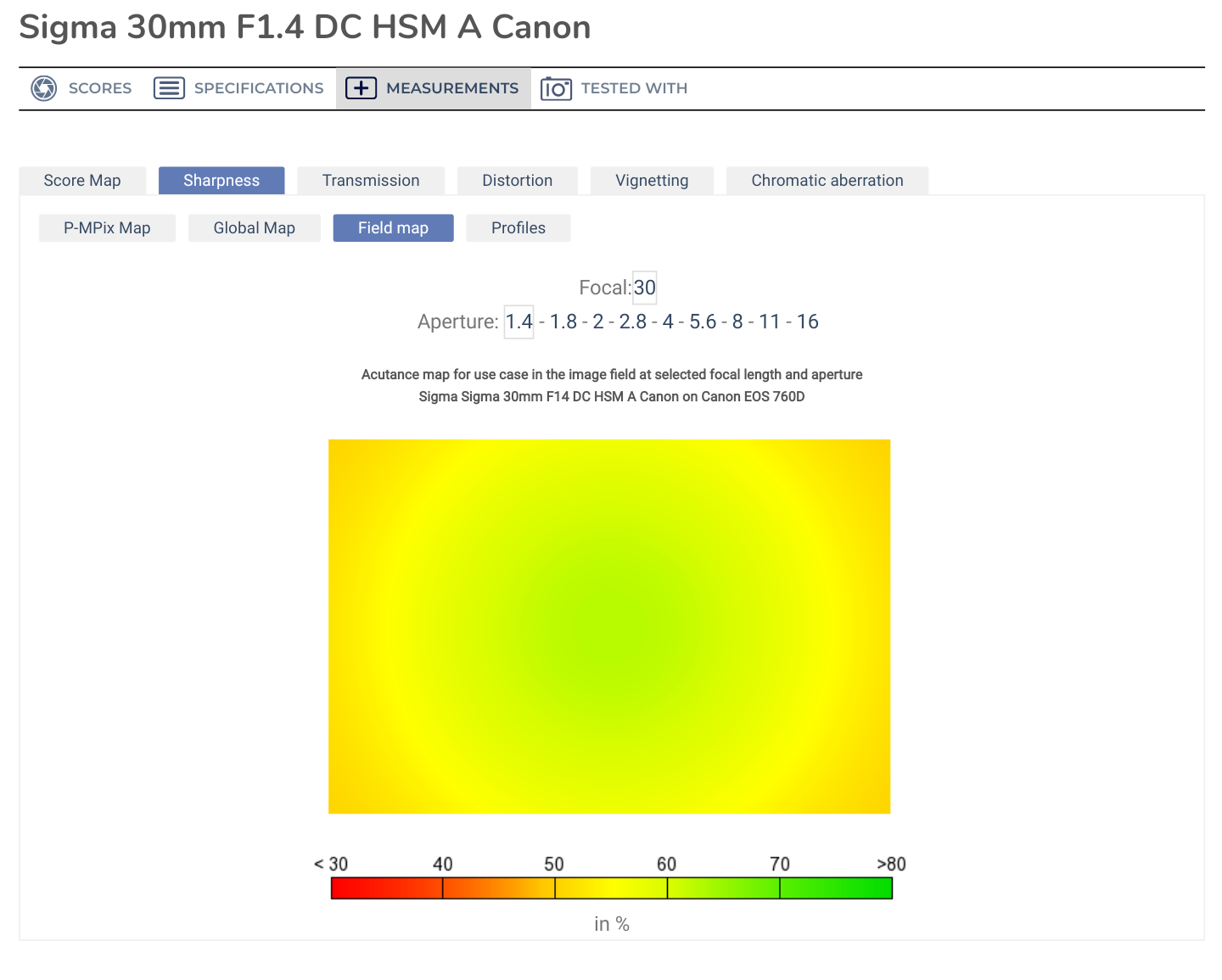Open the TESTED WITH section

(x=614, y=88)
